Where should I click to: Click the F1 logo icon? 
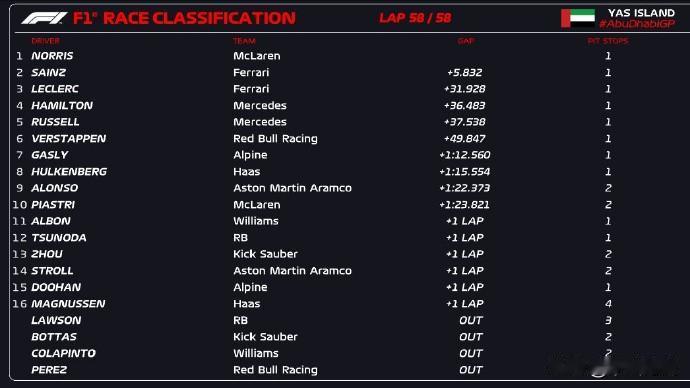44,18
